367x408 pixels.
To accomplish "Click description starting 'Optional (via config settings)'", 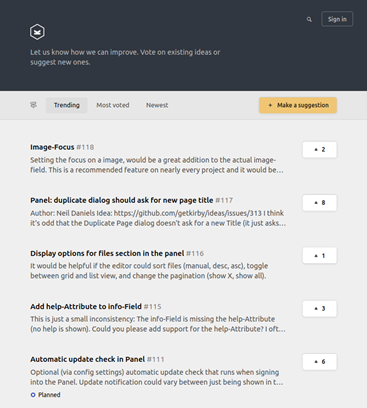I will point(157,377).
